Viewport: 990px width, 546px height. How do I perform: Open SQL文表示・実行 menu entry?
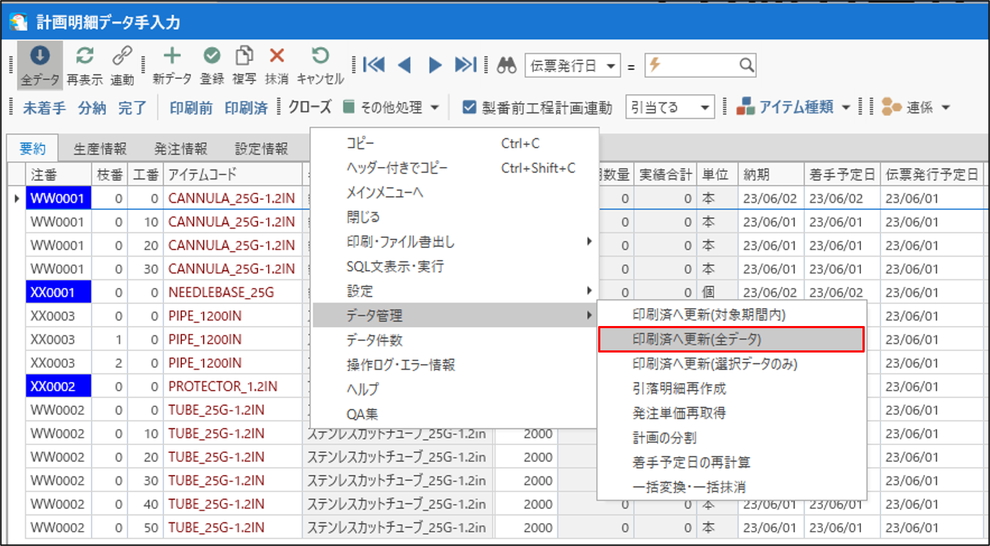coord(455,266)
